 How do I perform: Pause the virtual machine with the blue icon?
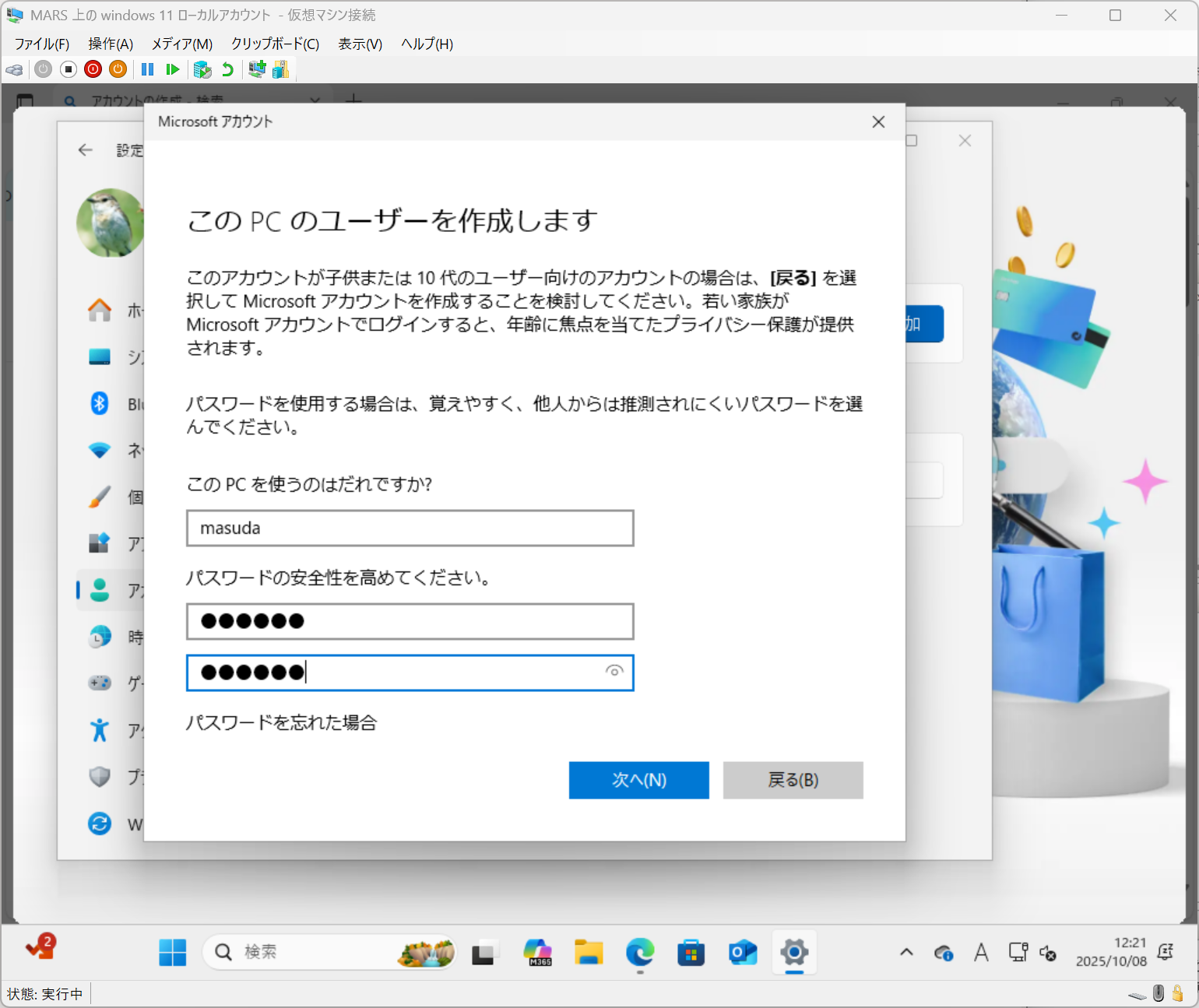coord(147,69)
